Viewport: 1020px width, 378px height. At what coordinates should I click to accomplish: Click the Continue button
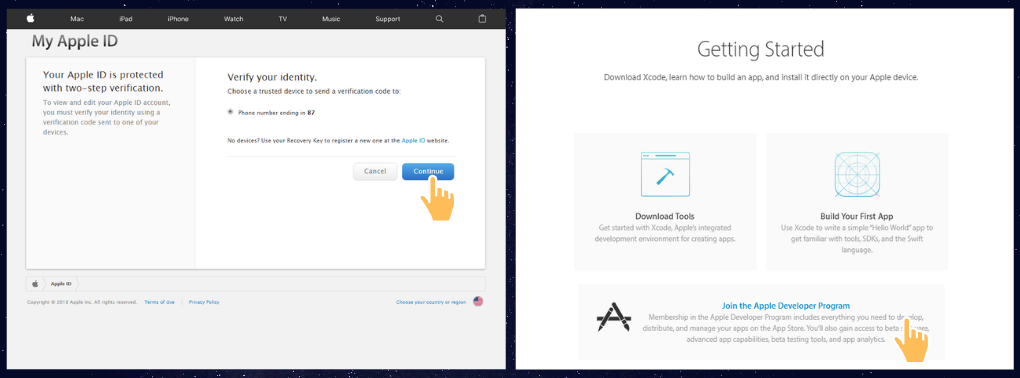(x=428, y=171)
